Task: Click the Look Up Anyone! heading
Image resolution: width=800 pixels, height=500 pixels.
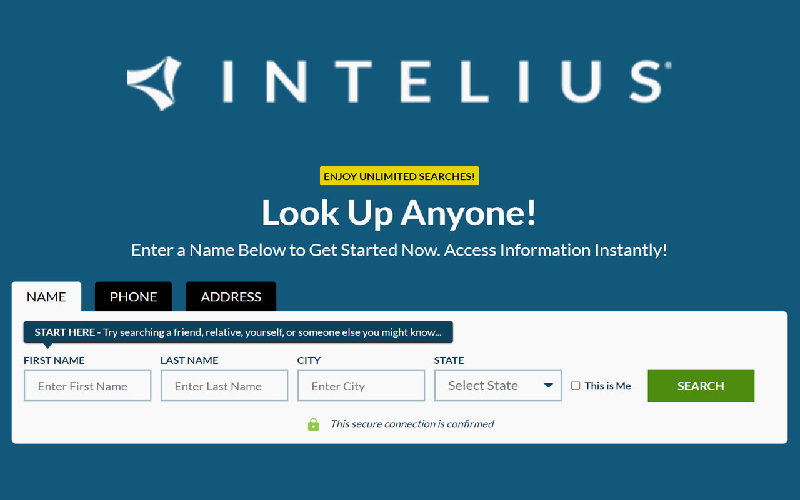Action: 399,213
